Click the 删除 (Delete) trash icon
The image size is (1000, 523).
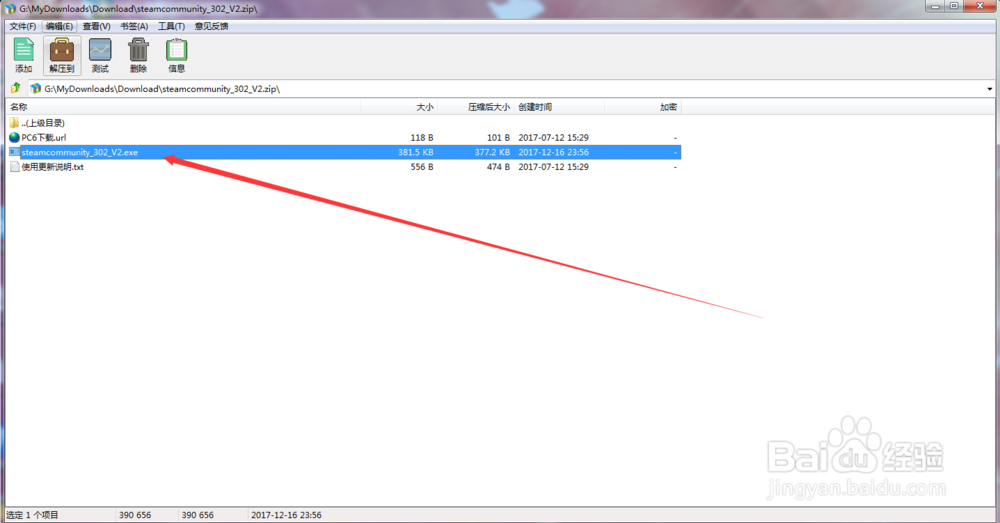[x=138, y=50]
